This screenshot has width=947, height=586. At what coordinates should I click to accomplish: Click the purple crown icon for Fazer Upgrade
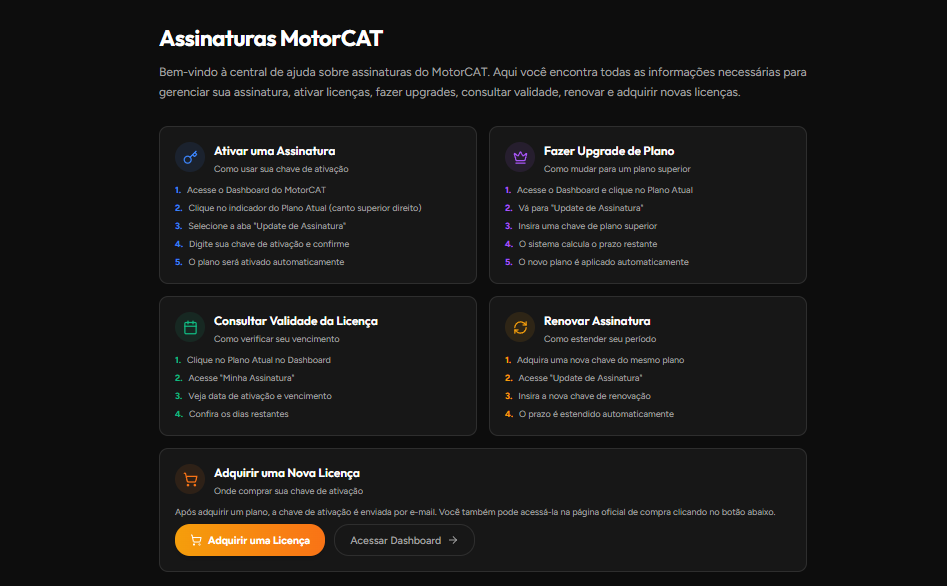pos(520,158)
